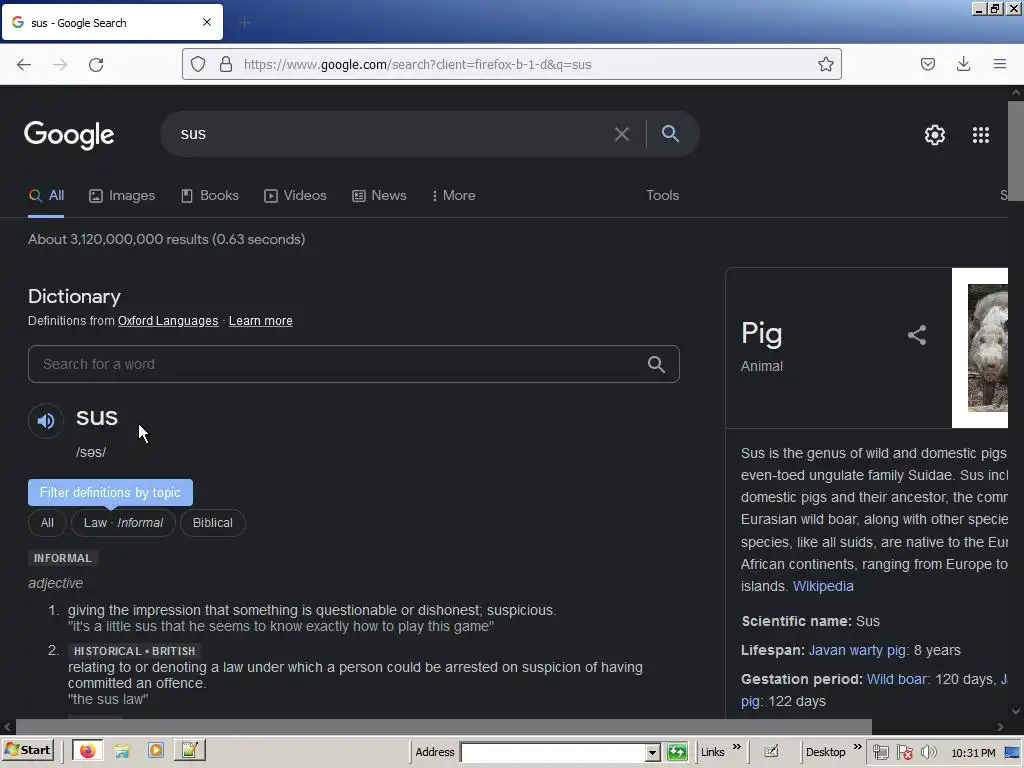Open the More search options menu
Viewport: 1024px width, 768px height.
pos(454,195)
